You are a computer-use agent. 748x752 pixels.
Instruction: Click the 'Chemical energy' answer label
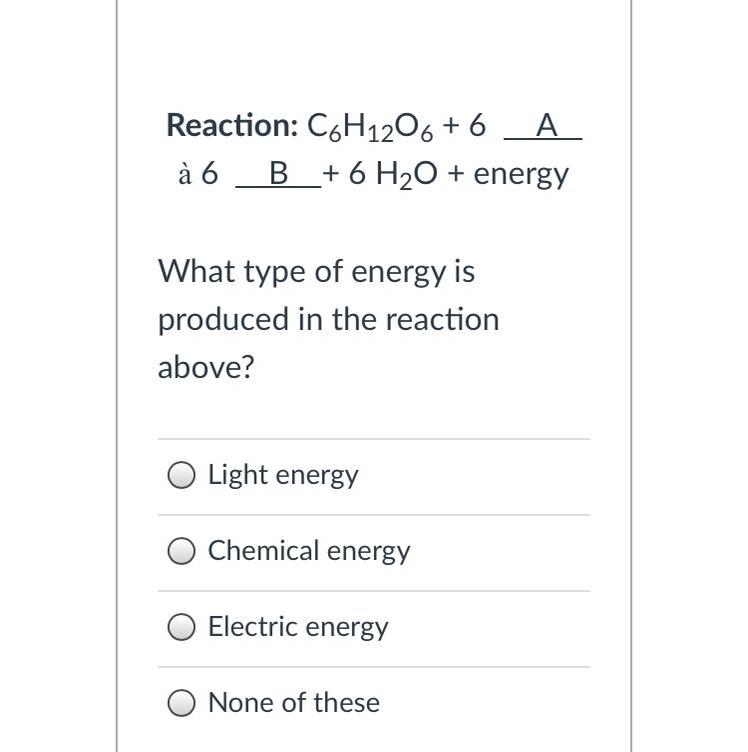pyautogui.click(x=309, y=551)
